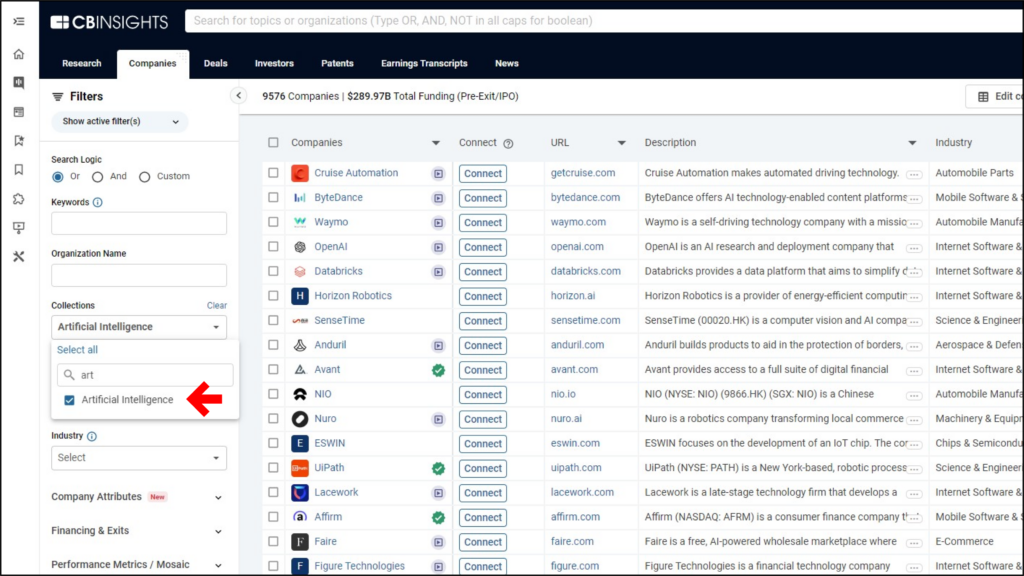
Task: Switch to the News tab
Action: [x=507, y=63]
